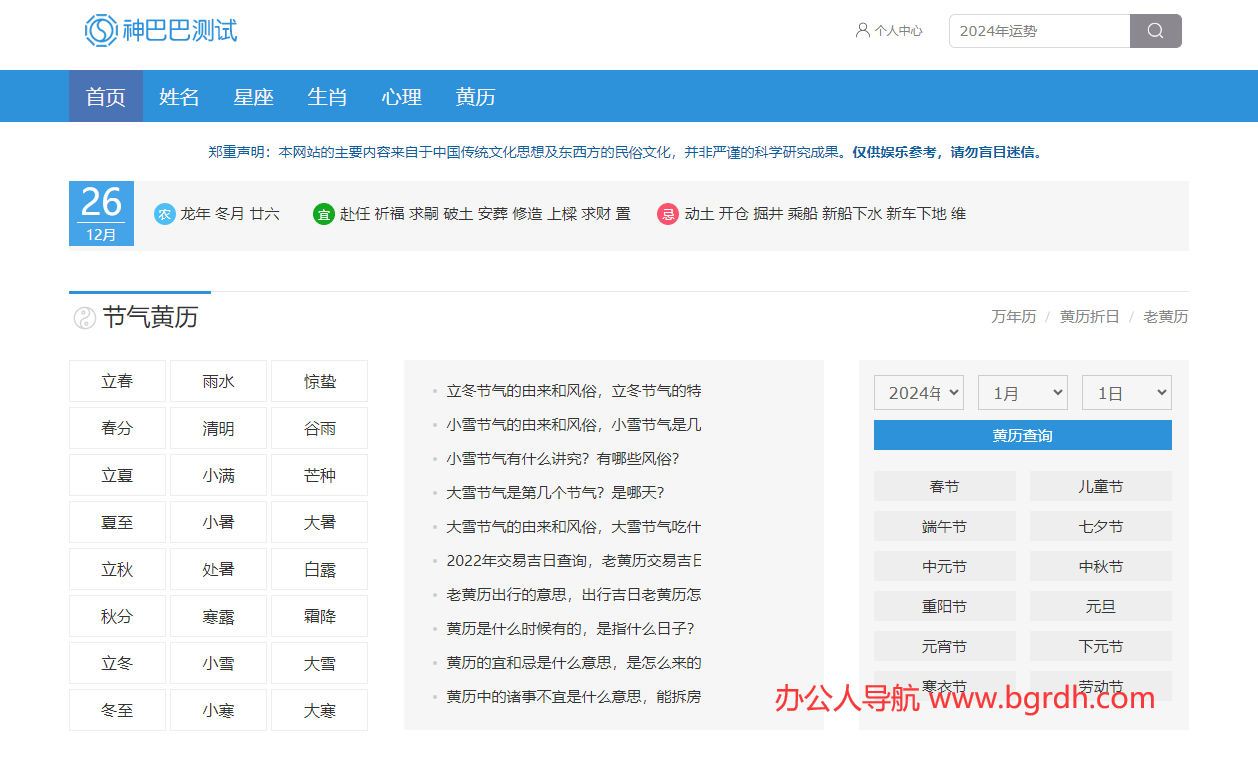Select the 冬至 solar term cell

tap(117, 711)
